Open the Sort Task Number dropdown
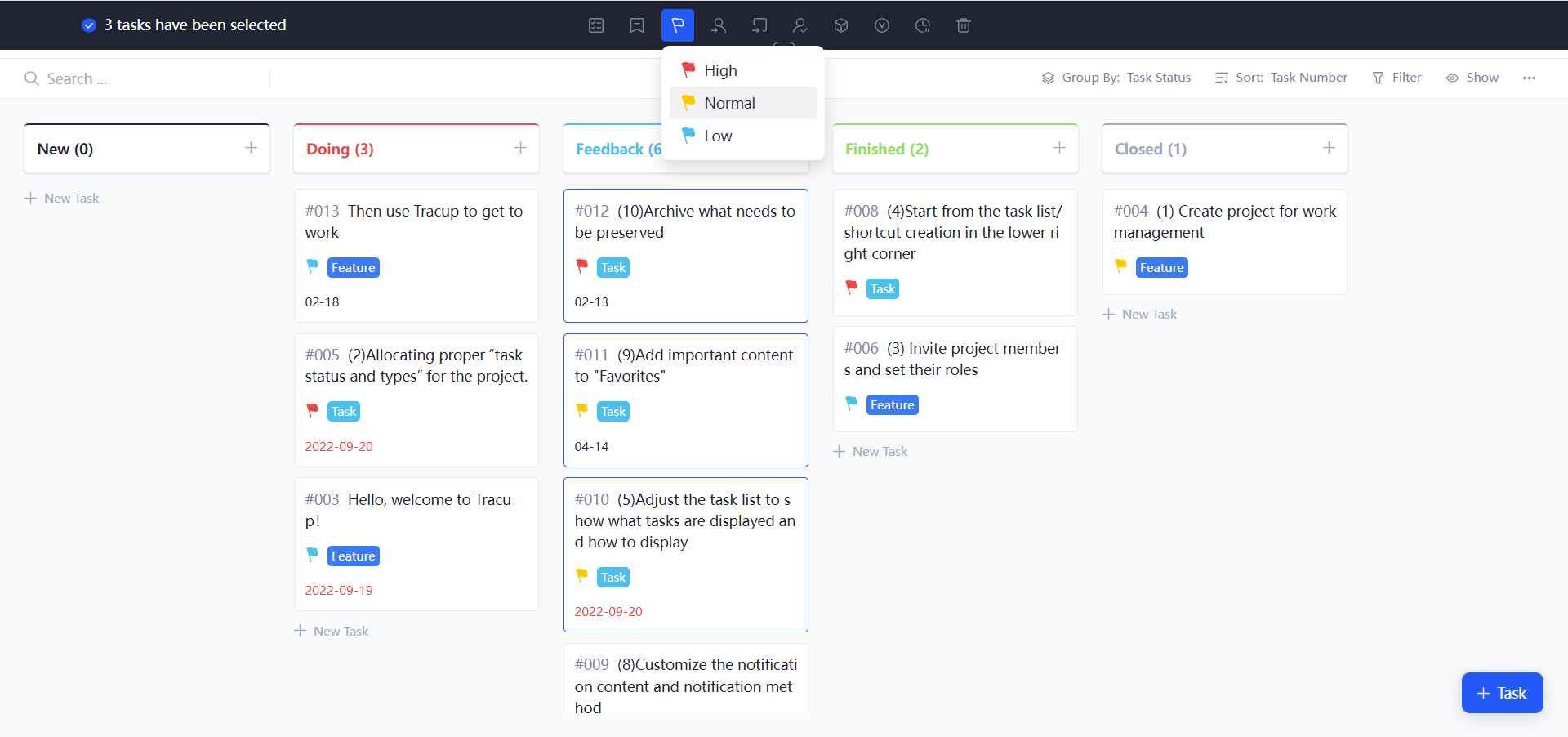Viewport: 1568px width, 737px height. [x=1281, y=78]
